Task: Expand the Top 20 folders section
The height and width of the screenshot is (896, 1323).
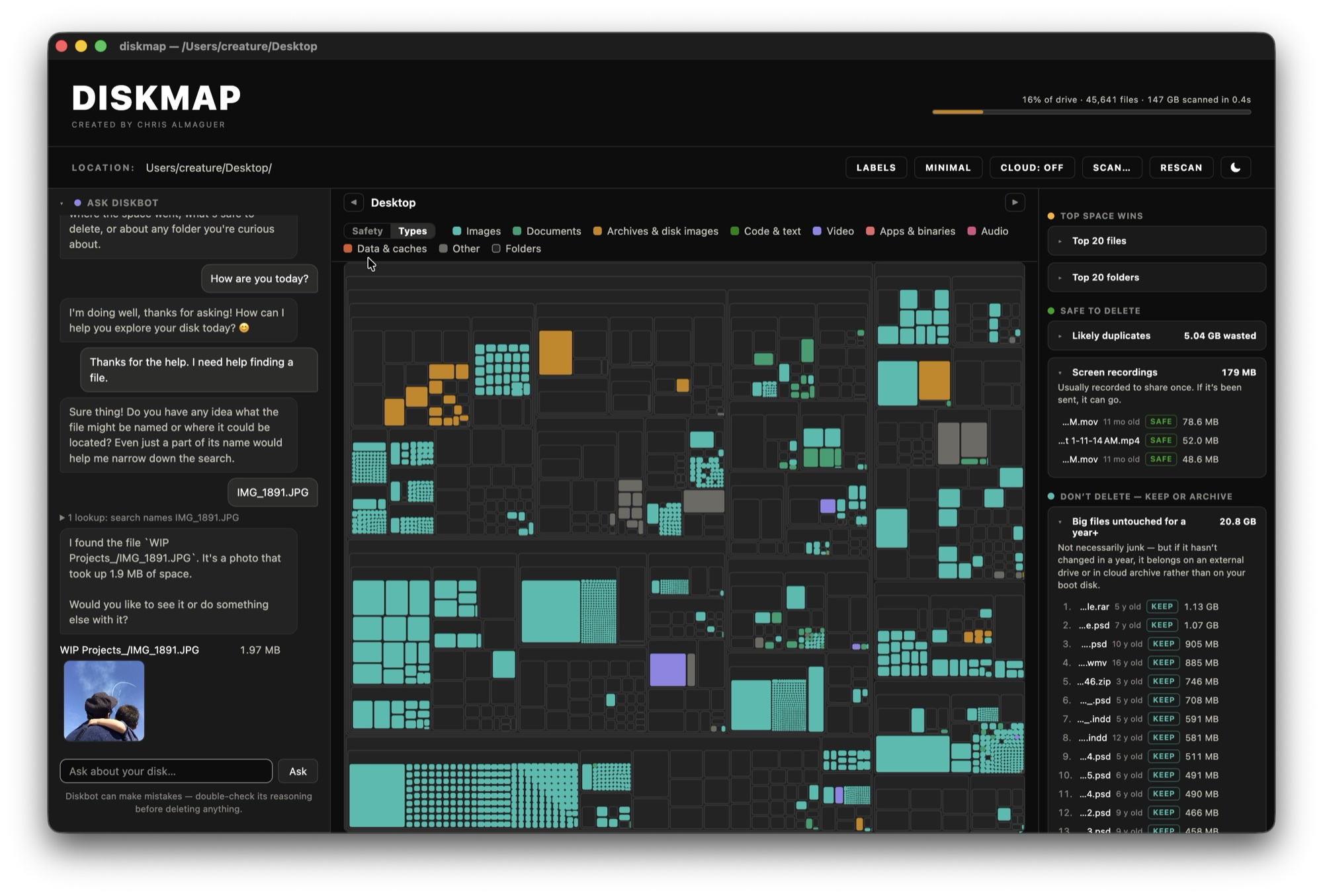Action: tap(1157, 277)
